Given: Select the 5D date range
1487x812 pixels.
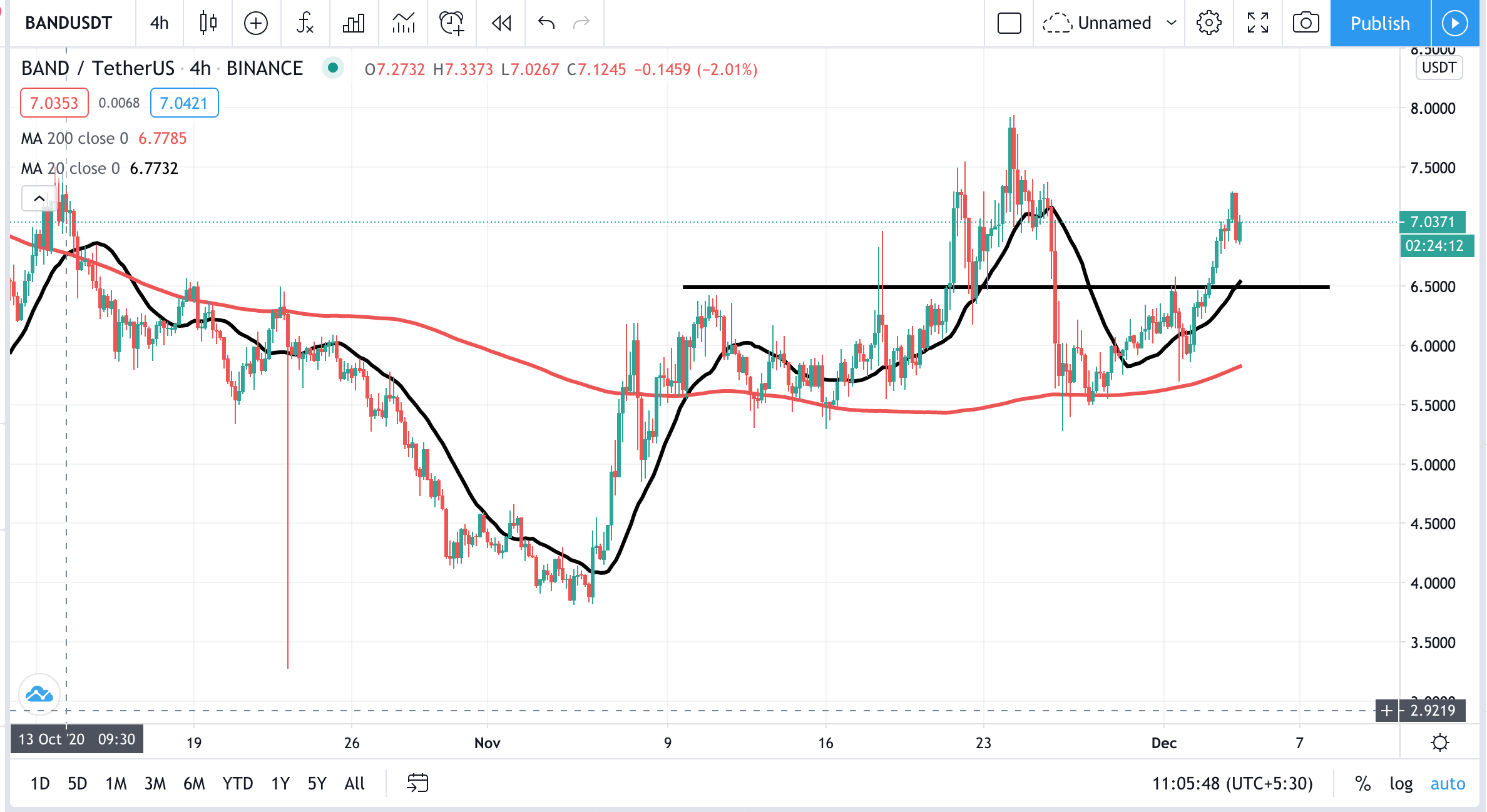Looking at the screenshot, I should (x=77, y=783).
